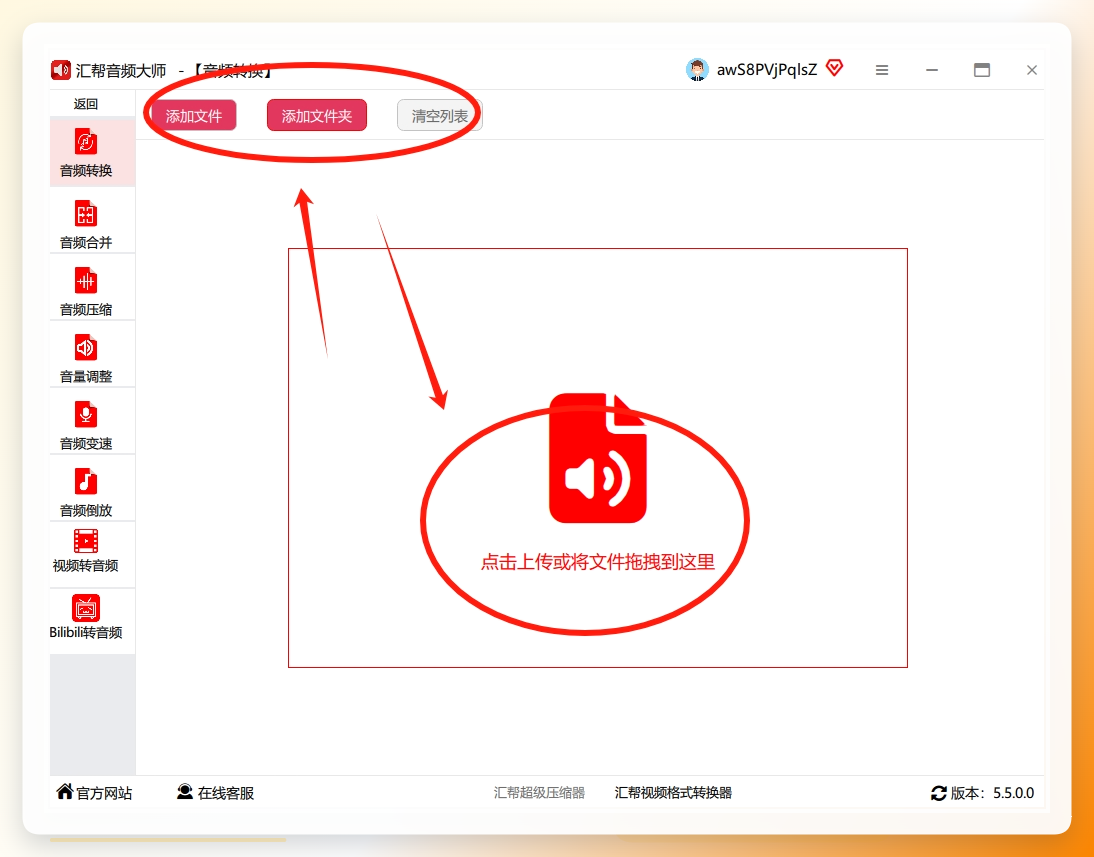Maximize the application window
The width and height of the screenshot is (1094, 857).
982,70
